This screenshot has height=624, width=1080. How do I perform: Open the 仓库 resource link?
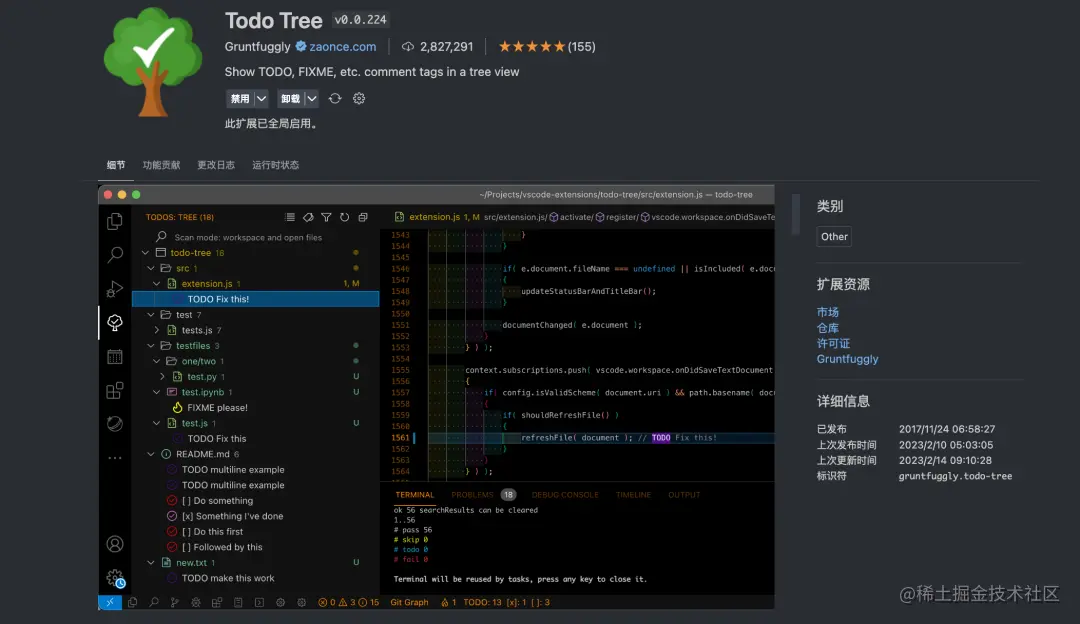[827, 328]
